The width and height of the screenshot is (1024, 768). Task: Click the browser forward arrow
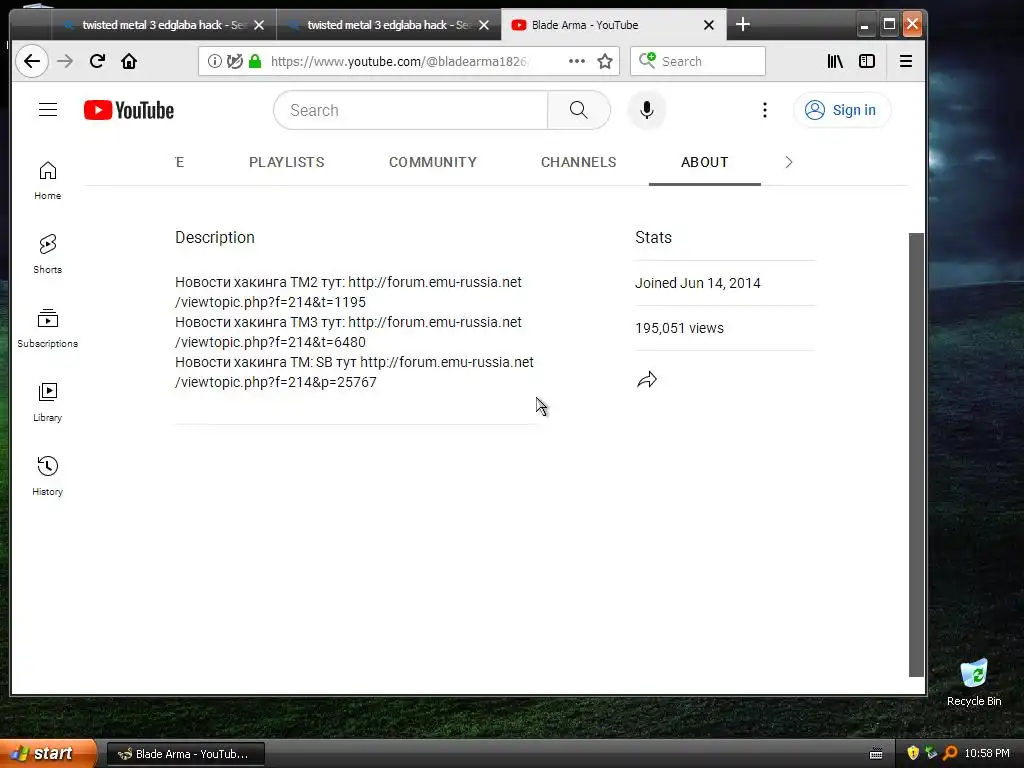(65, 61)
